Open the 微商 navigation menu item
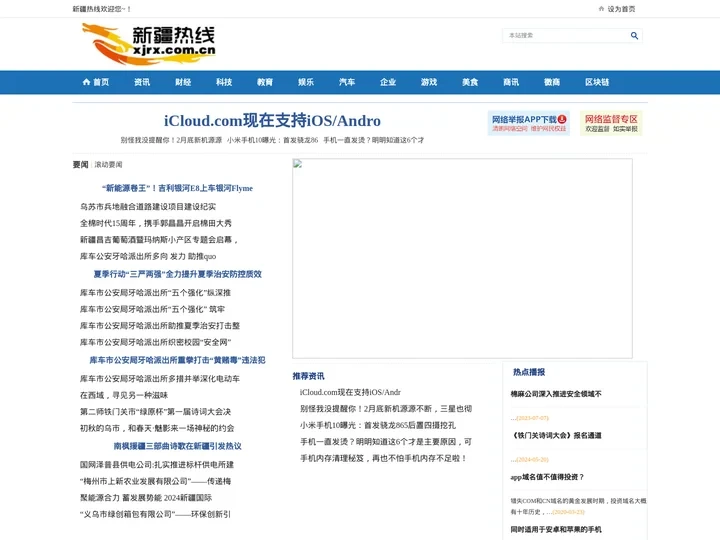Viewport: 720px width, 540px height. 552,82
